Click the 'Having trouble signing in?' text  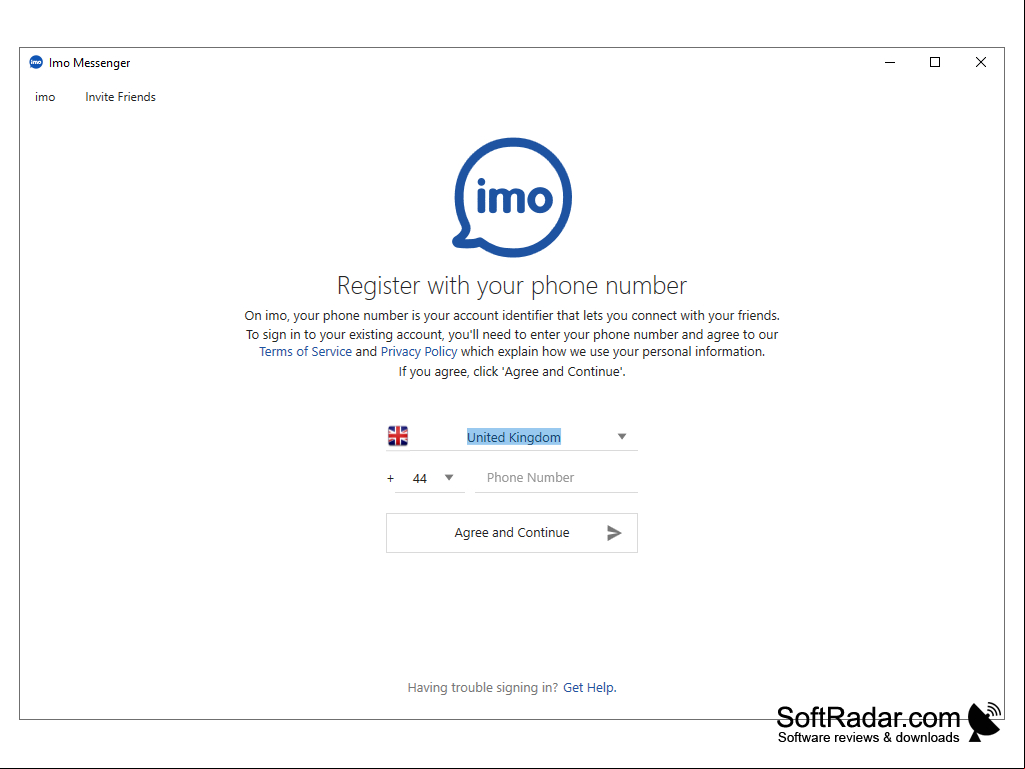[x=482, y=687]
